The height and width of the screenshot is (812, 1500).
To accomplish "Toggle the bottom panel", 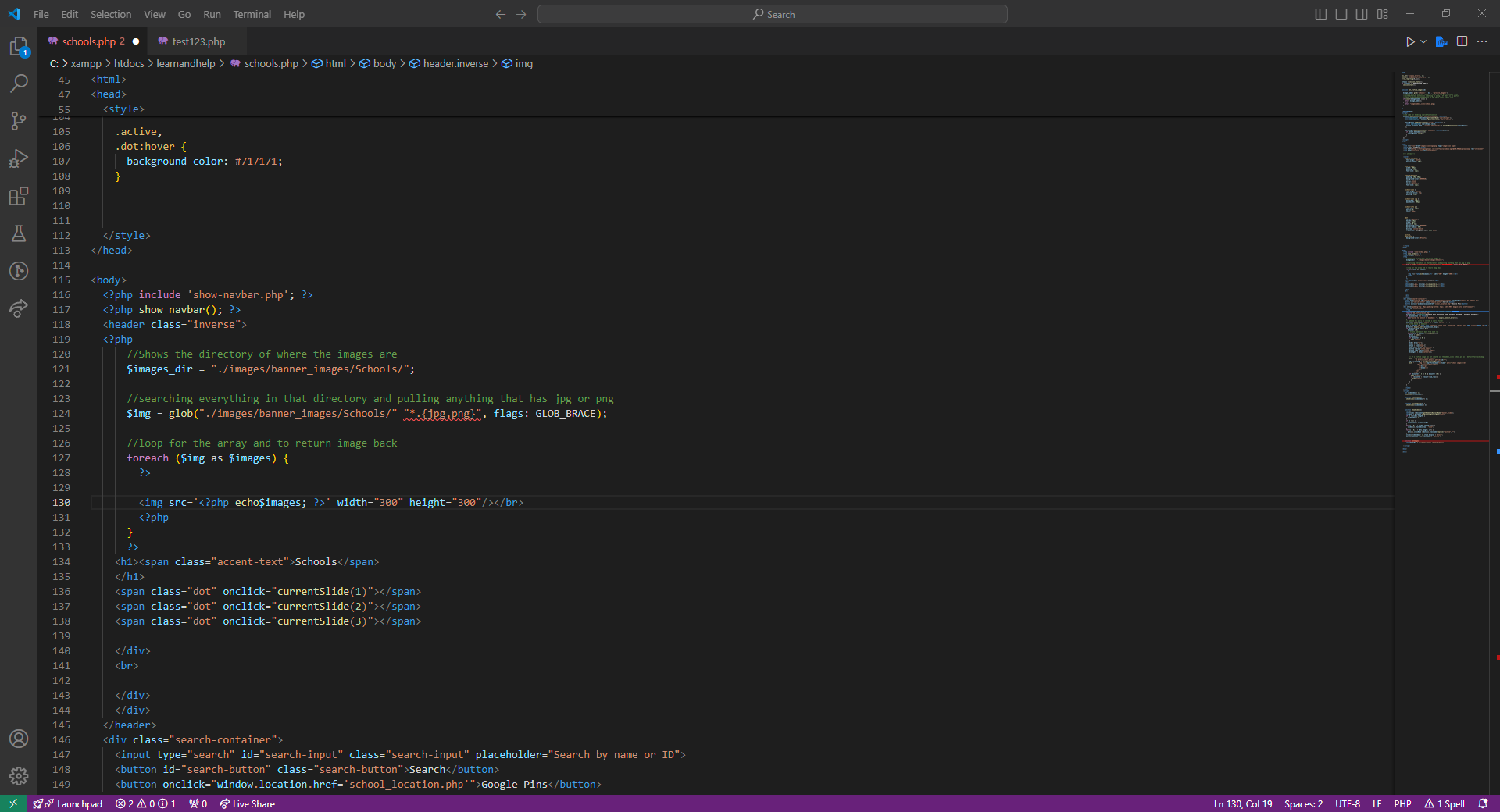I will 1341,14.
